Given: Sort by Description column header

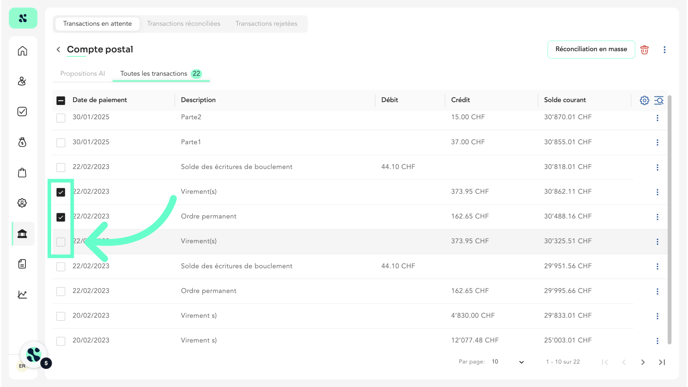Looking at the screenshot, I should tap(198, 100).
